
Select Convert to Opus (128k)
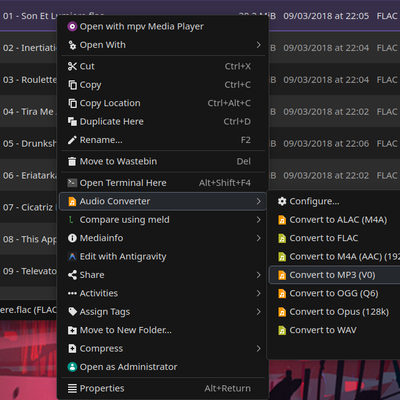pyautogui.click(x=334, y=312)
